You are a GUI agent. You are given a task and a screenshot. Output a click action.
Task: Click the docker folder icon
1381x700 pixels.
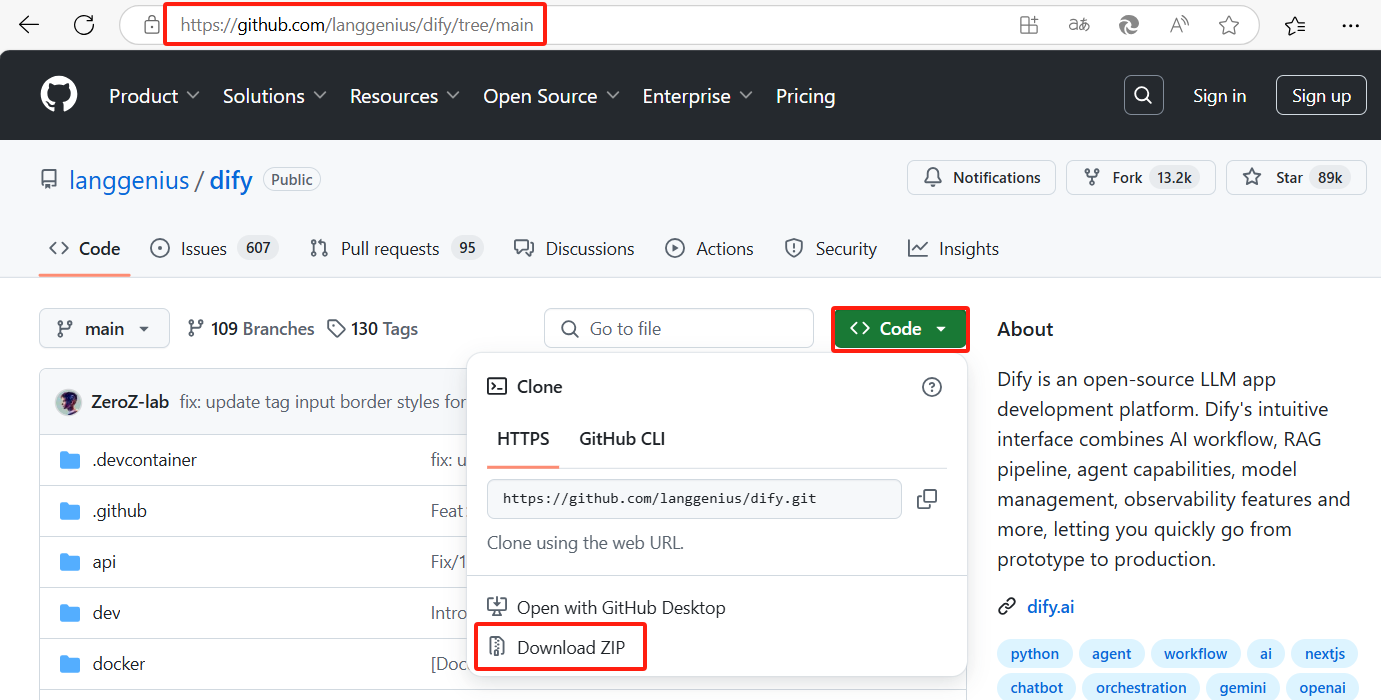pyautogui.click(x=70, y=664)
